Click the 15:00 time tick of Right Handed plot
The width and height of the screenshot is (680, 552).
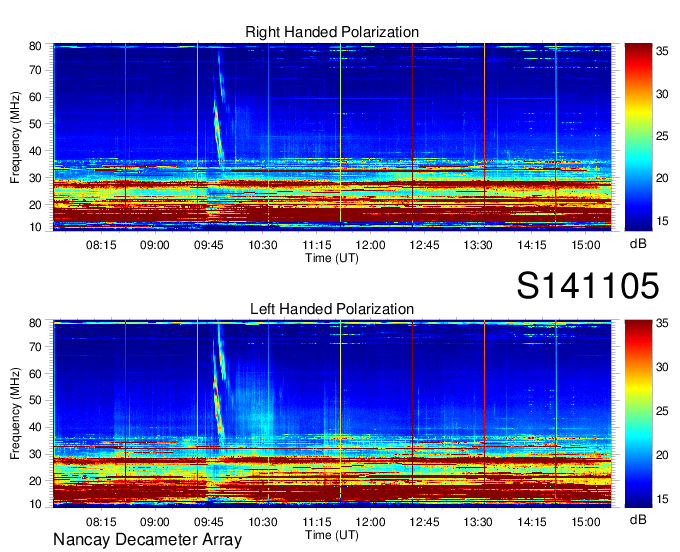586,245
